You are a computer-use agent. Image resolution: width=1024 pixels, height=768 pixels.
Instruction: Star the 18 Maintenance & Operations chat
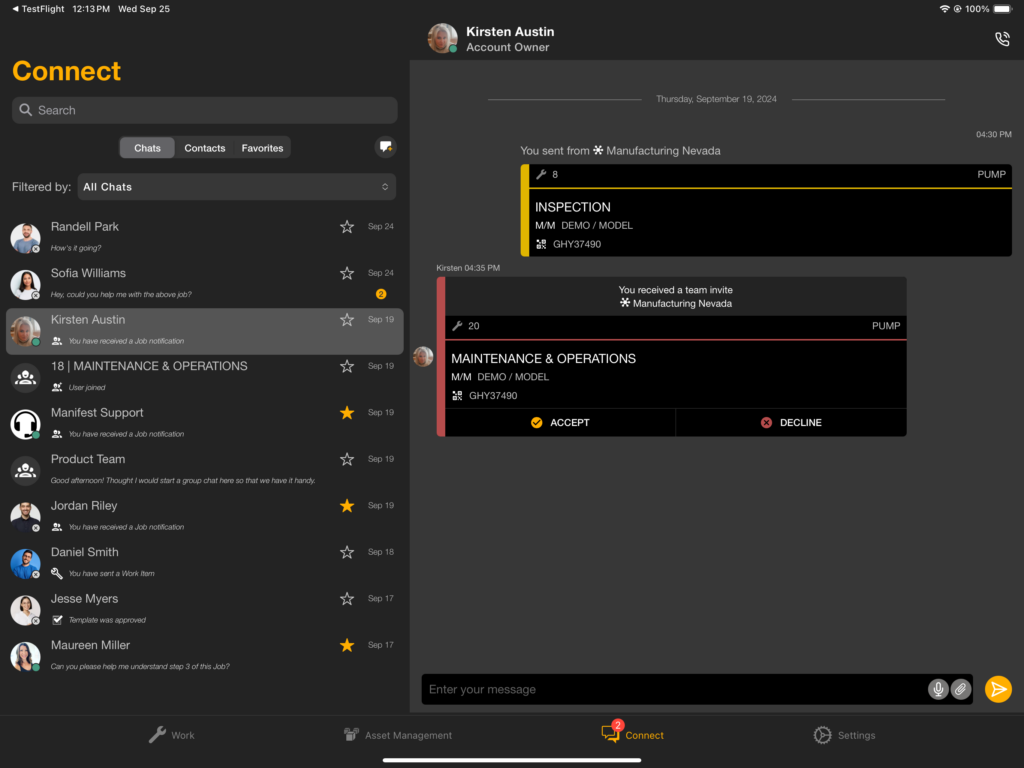[347, 366]
